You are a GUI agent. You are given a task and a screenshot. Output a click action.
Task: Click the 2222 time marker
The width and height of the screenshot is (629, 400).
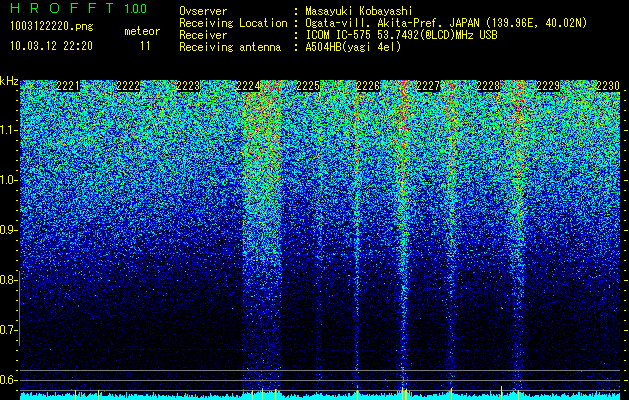click(x=128, y=86)
